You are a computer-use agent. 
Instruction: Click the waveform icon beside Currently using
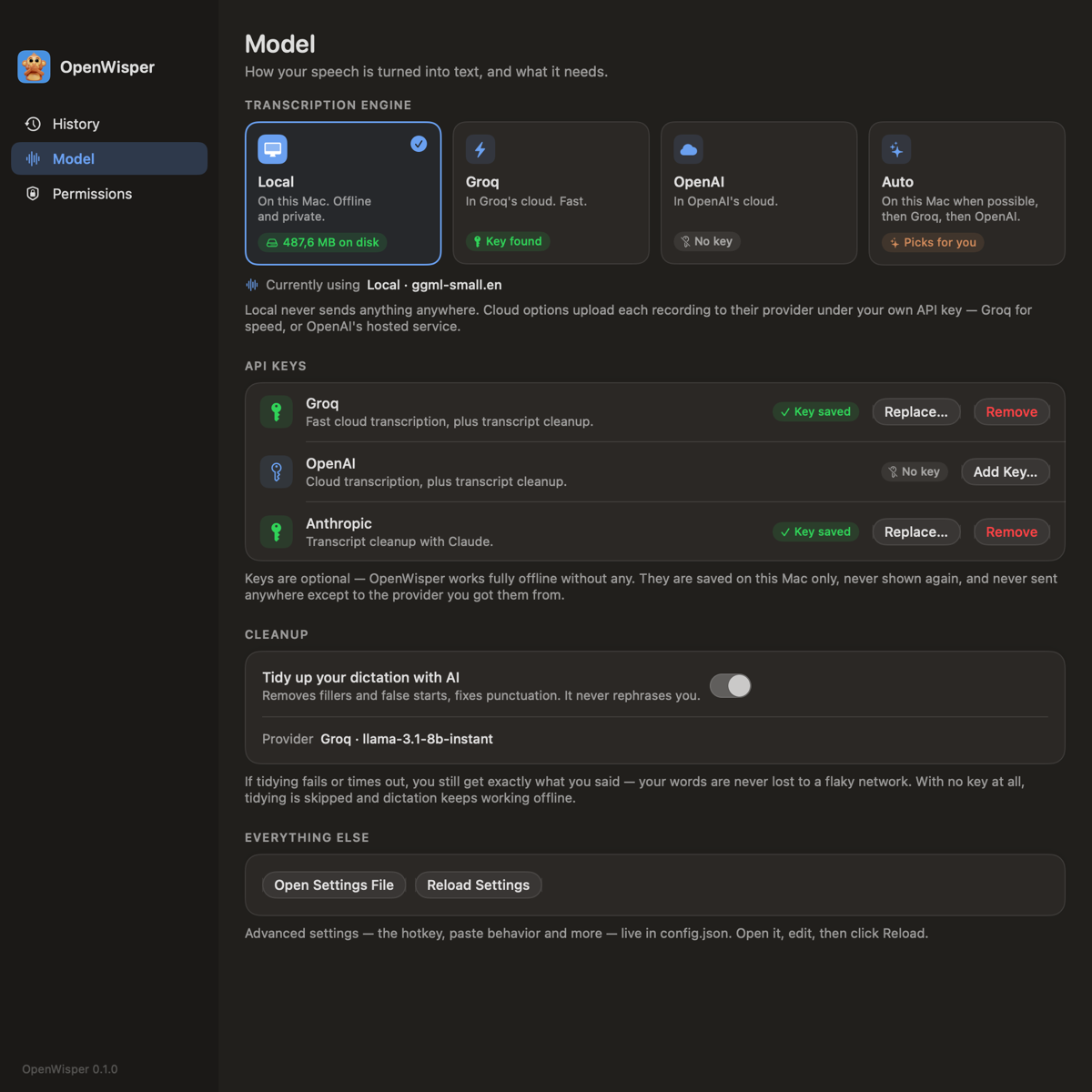pos(252,285)
